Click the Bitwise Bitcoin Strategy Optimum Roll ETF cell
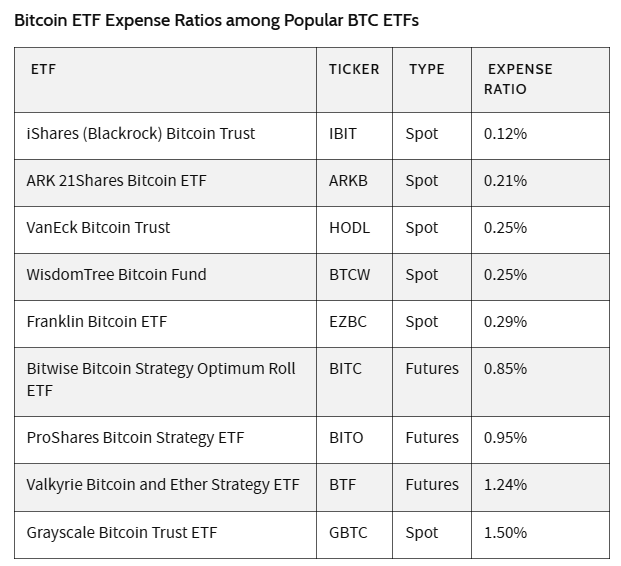The height and width of the screenshot is (566, 621). tap(161, 379)
